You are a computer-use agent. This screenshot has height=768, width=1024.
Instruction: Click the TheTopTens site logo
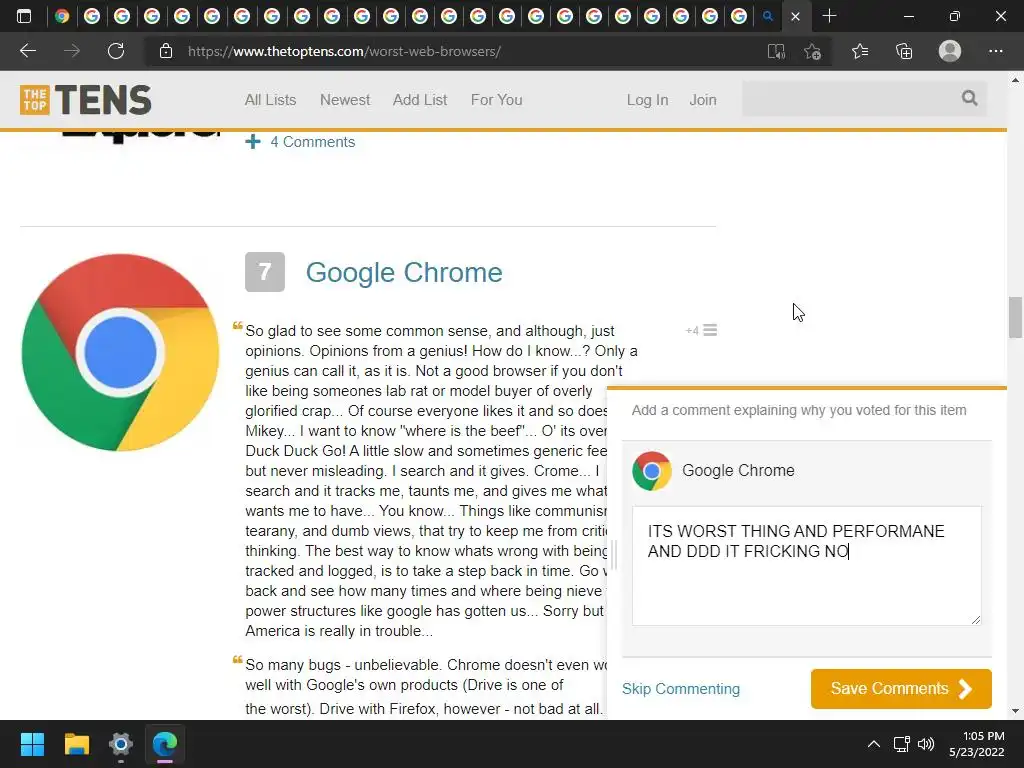point(86,100)
